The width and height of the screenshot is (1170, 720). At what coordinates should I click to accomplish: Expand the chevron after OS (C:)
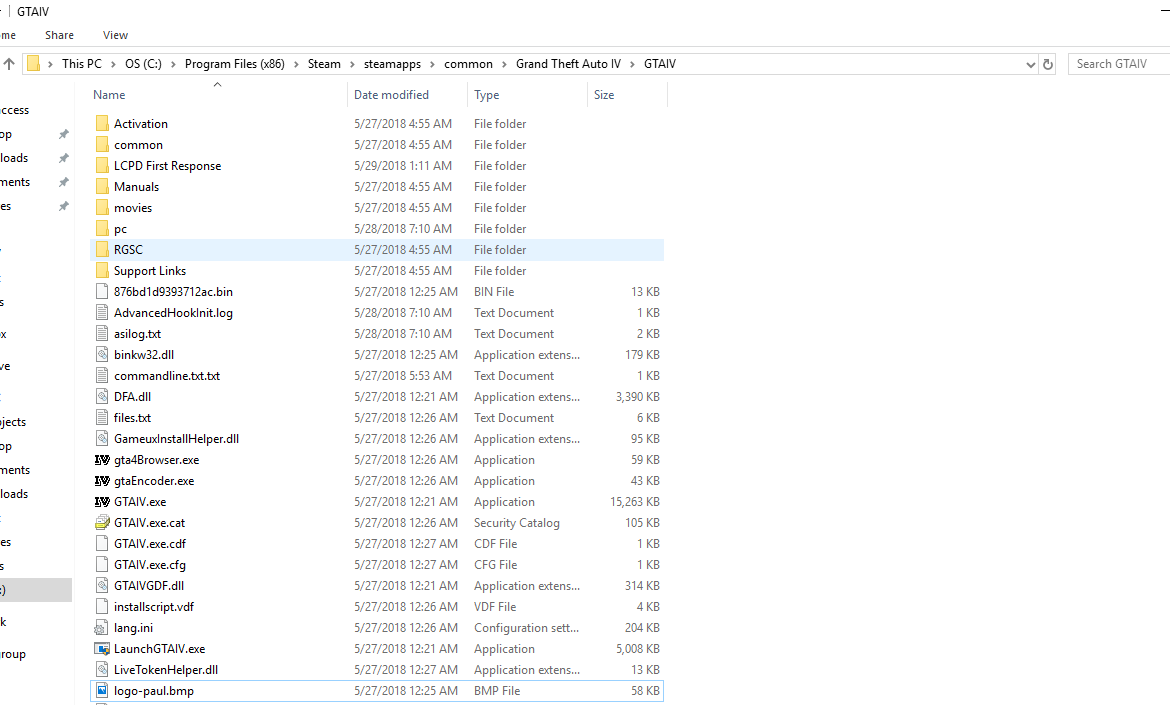click(x=173, y=64)
